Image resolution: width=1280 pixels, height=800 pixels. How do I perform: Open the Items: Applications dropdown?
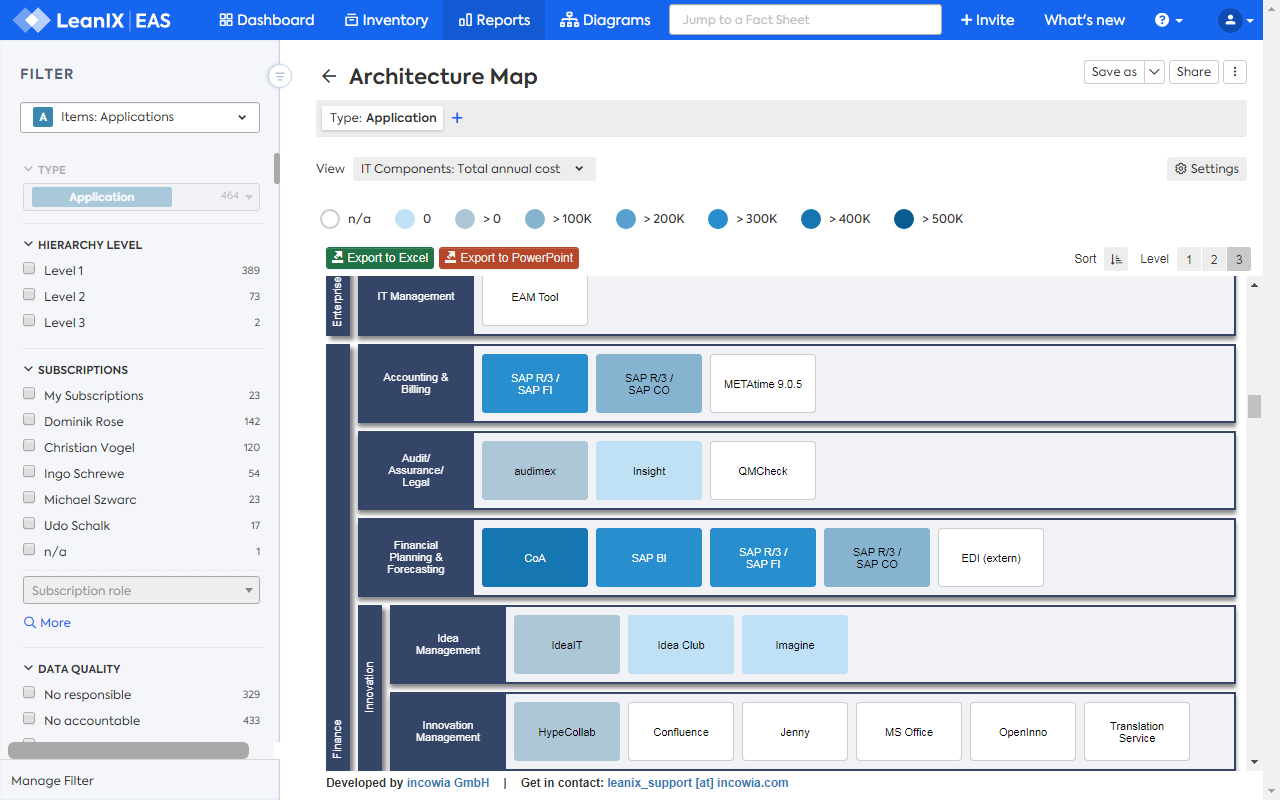pyautogui.click(x=140, y=117)
